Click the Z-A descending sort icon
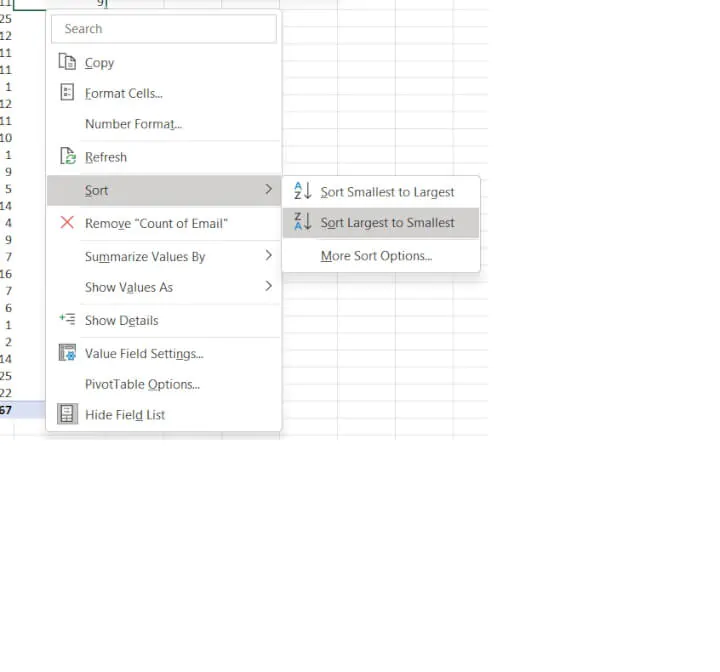720x672 pixels. pos(303,221)
